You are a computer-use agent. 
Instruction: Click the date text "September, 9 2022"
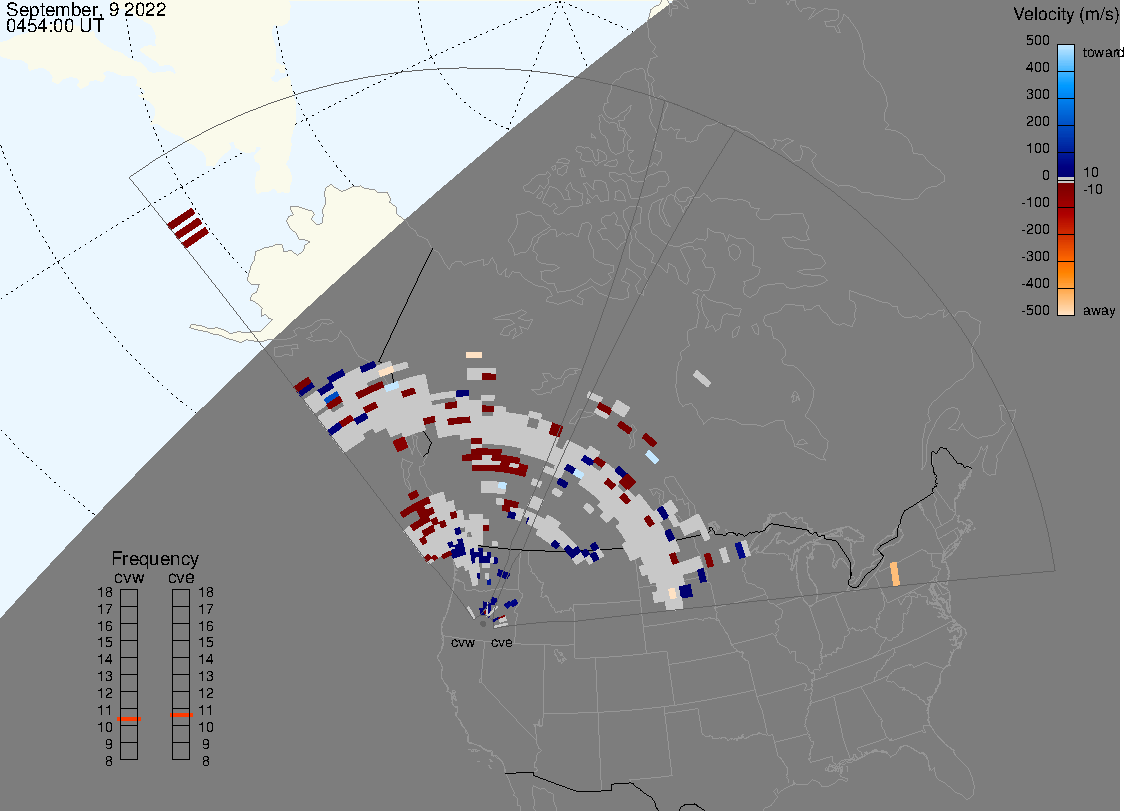[86, 9]
